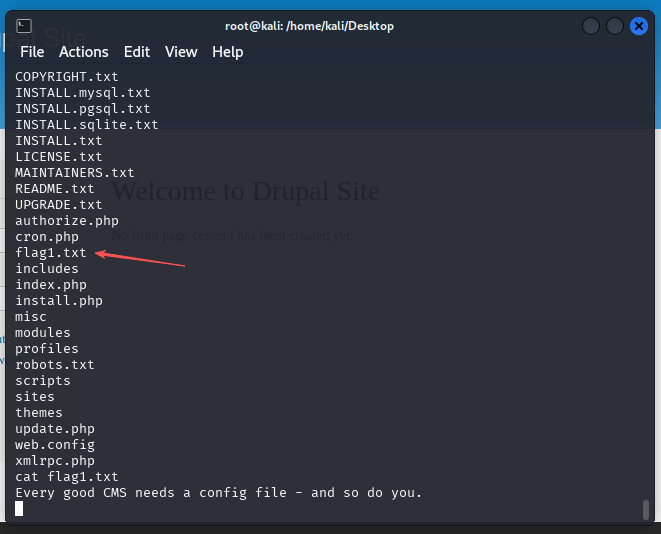
Task: Click the terminal cursor block on the last line
Action: pyautogui.click(x=19, y=509)
